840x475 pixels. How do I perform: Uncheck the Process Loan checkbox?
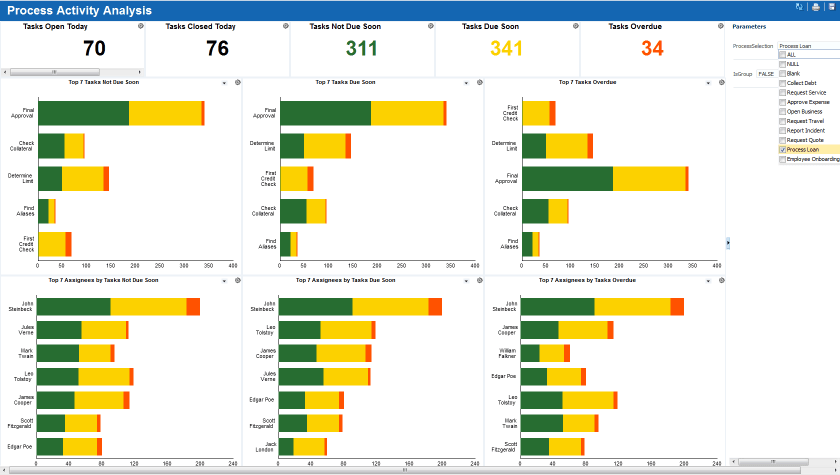pos(782,149)
